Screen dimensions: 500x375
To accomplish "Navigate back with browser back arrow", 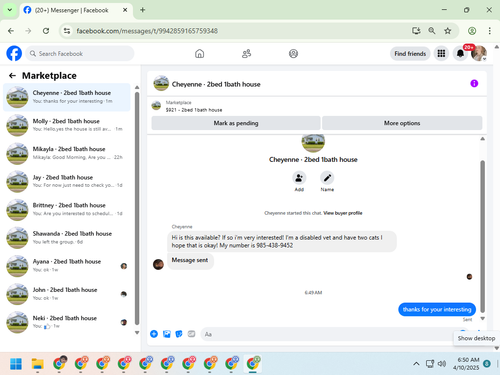I will 11,31.
